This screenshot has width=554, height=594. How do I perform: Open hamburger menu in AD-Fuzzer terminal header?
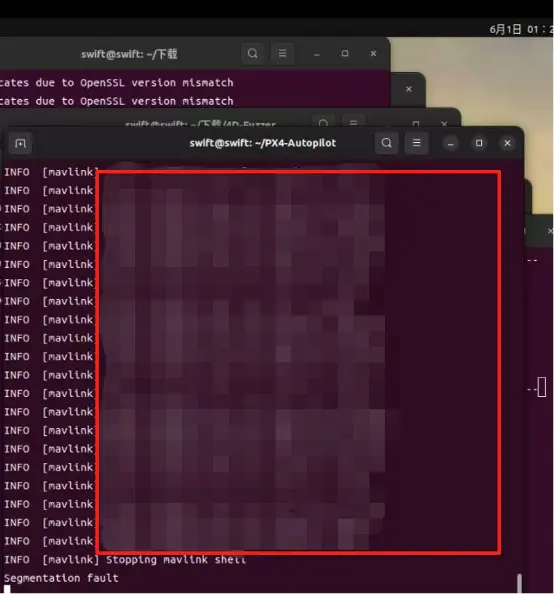pyautogui.click(x=353, y=122)
